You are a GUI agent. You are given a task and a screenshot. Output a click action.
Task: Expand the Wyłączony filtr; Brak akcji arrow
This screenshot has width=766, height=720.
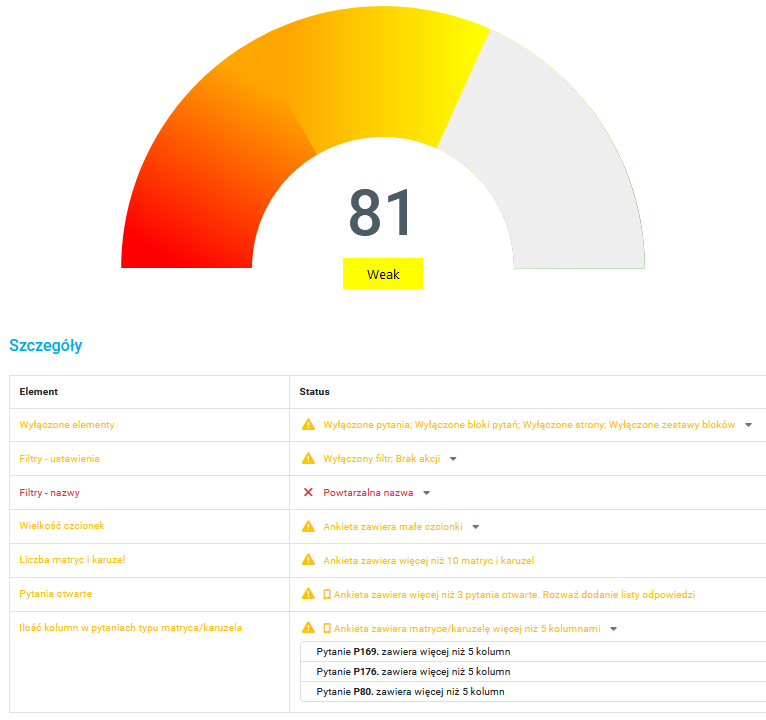pyautogui.click(x=453, y=459)
